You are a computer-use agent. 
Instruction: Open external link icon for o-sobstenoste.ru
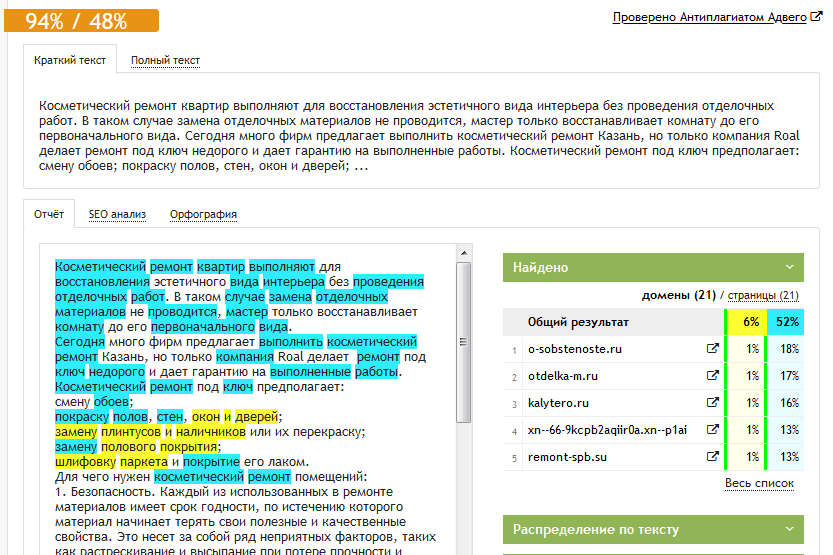tap(712, 349)
